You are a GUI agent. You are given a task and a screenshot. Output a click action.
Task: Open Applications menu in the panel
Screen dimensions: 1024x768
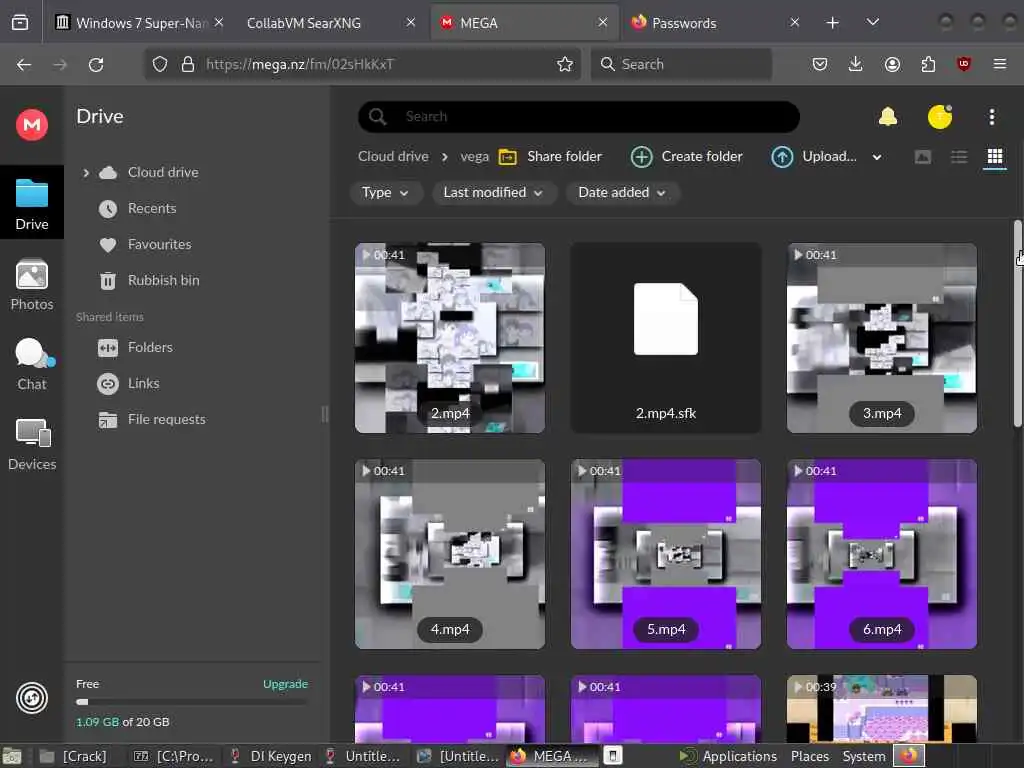tap(728, 756)
